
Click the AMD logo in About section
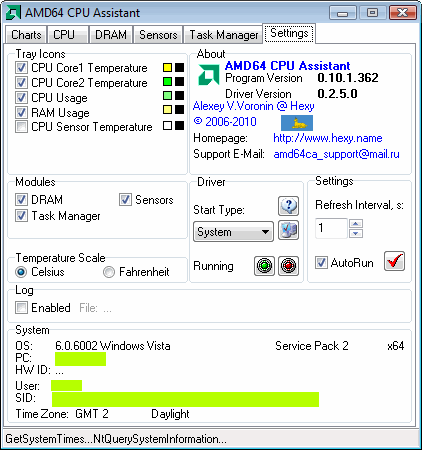[208, 74]
